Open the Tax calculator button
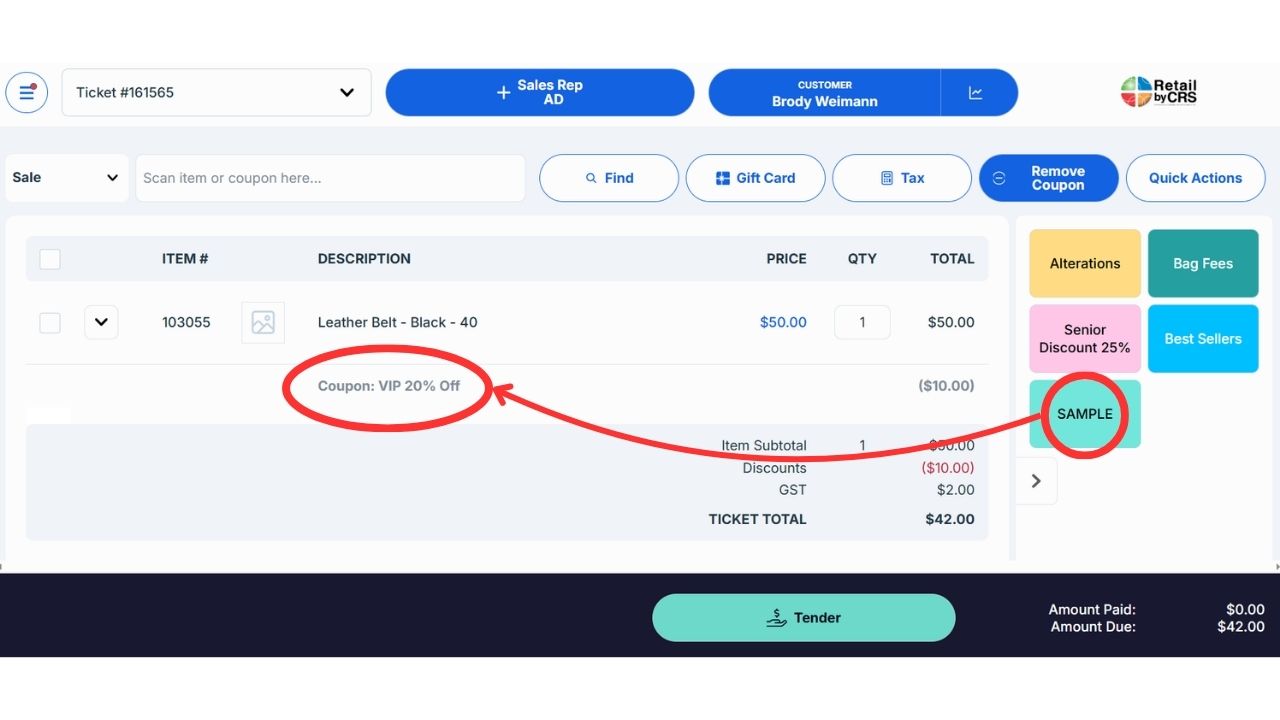 (901, 178)
